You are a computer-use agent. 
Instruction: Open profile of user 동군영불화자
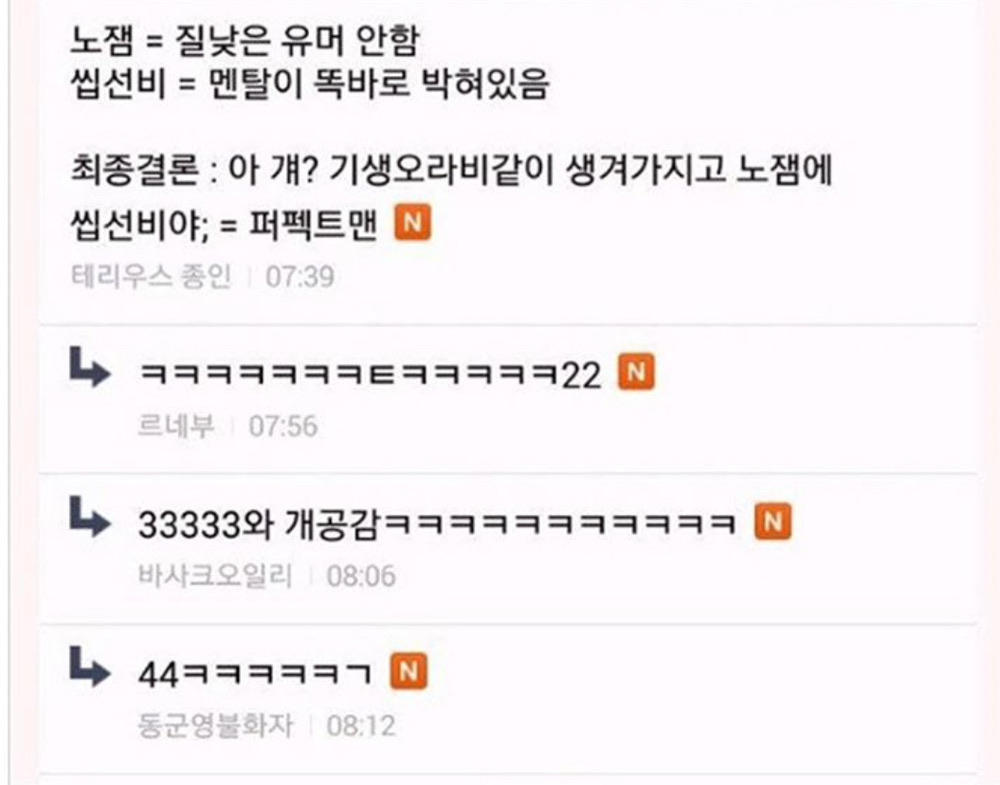[215, 726]
